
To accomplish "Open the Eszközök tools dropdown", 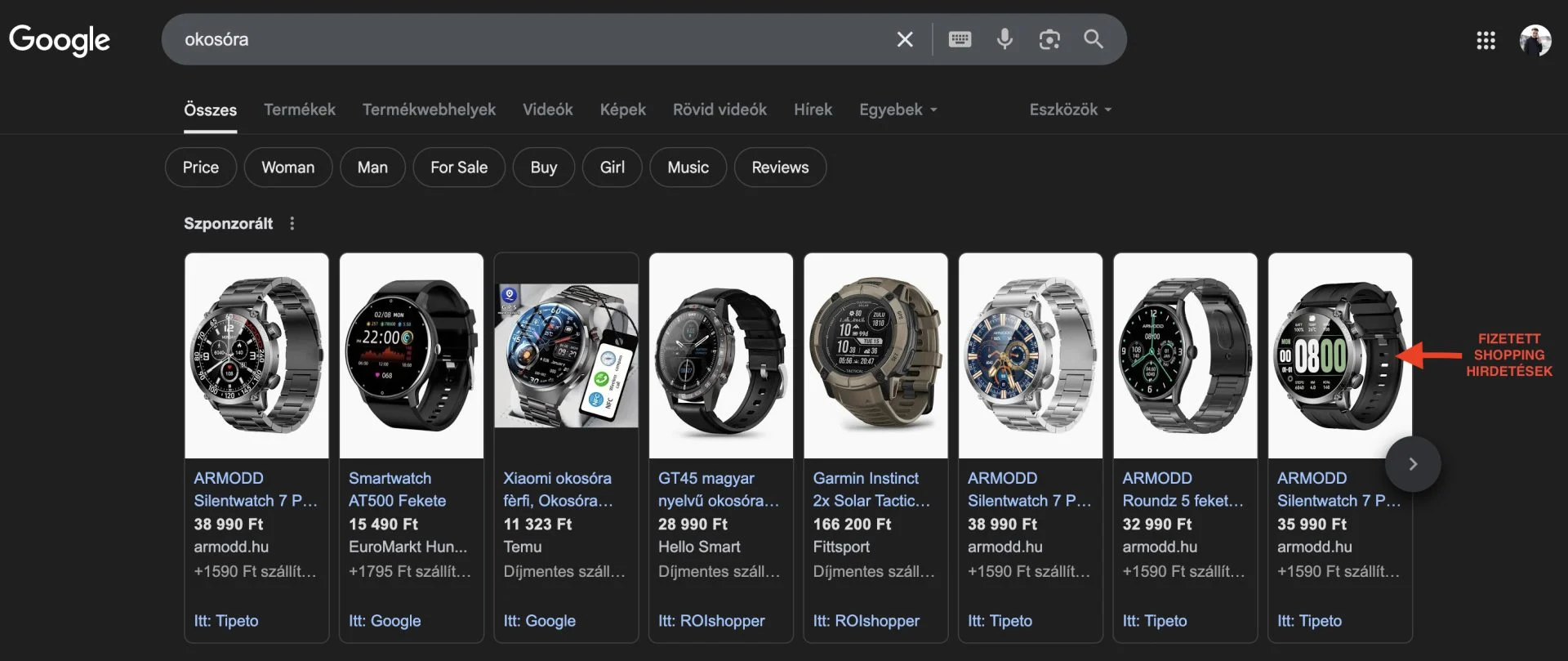I will tap(1071, 109).
